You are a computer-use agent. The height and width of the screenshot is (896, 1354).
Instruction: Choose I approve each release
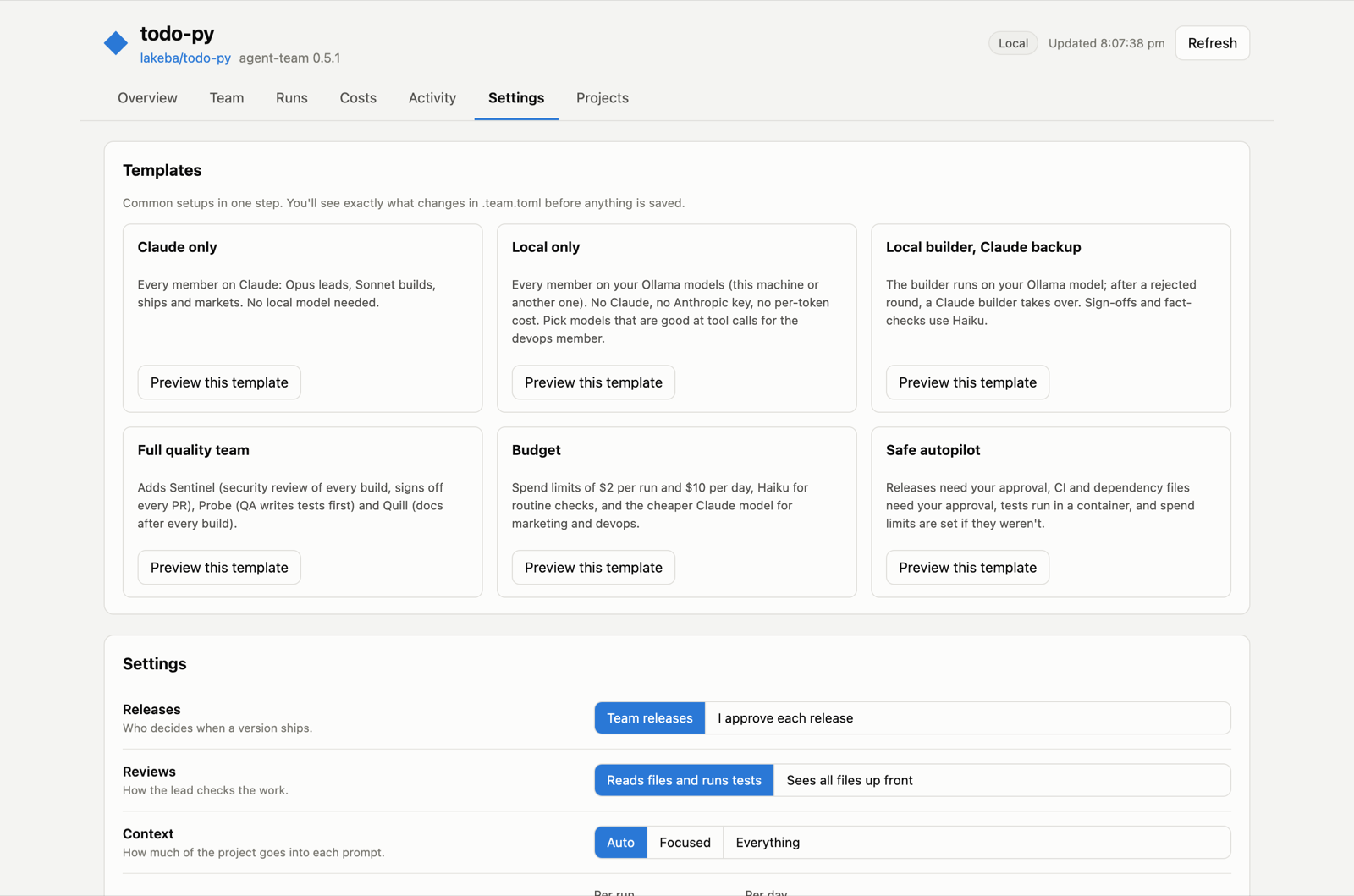[x=785, y=718]
